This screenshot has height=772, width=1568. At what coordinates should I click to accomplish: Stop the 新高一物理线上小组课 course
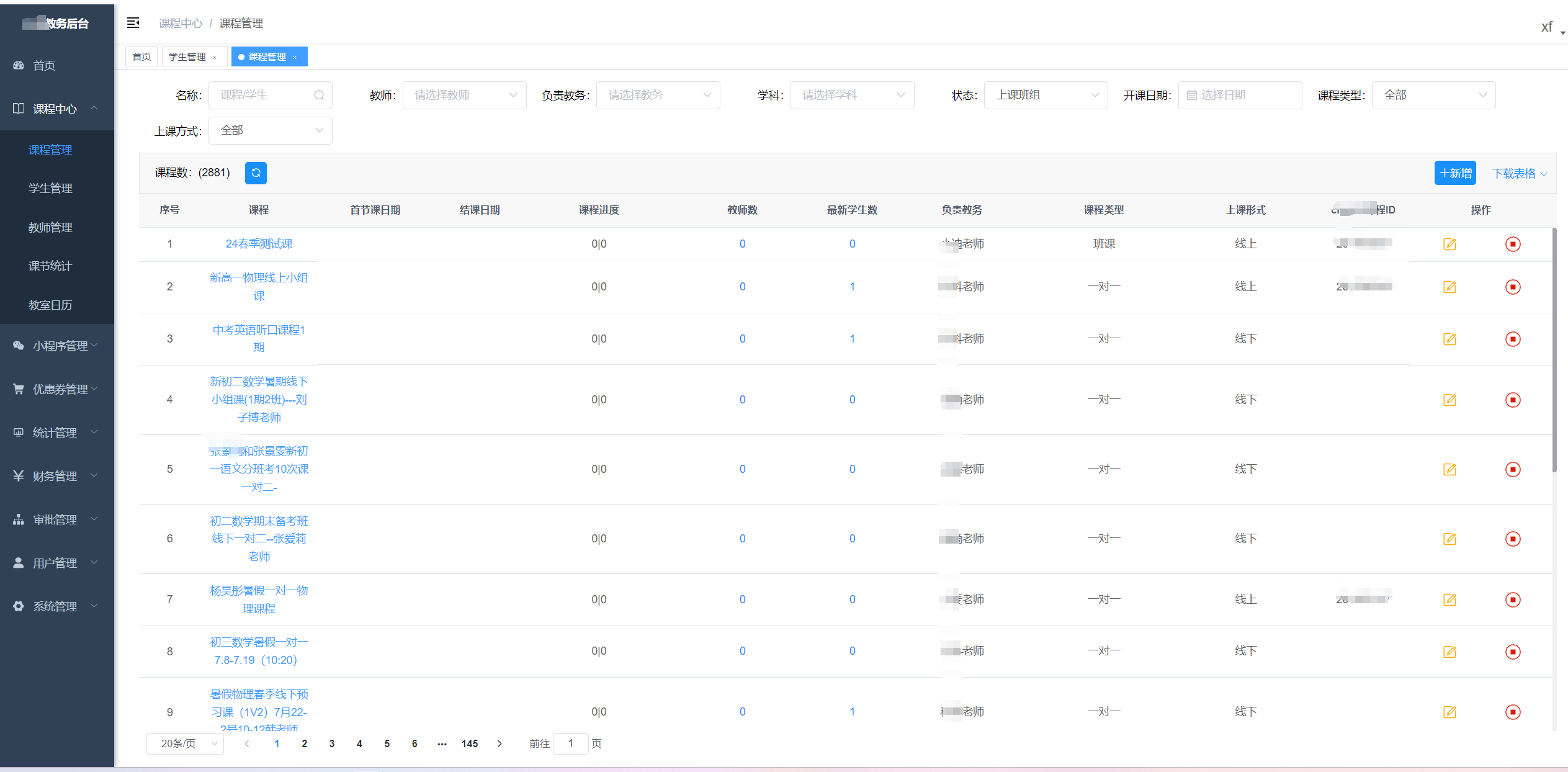1513,287
